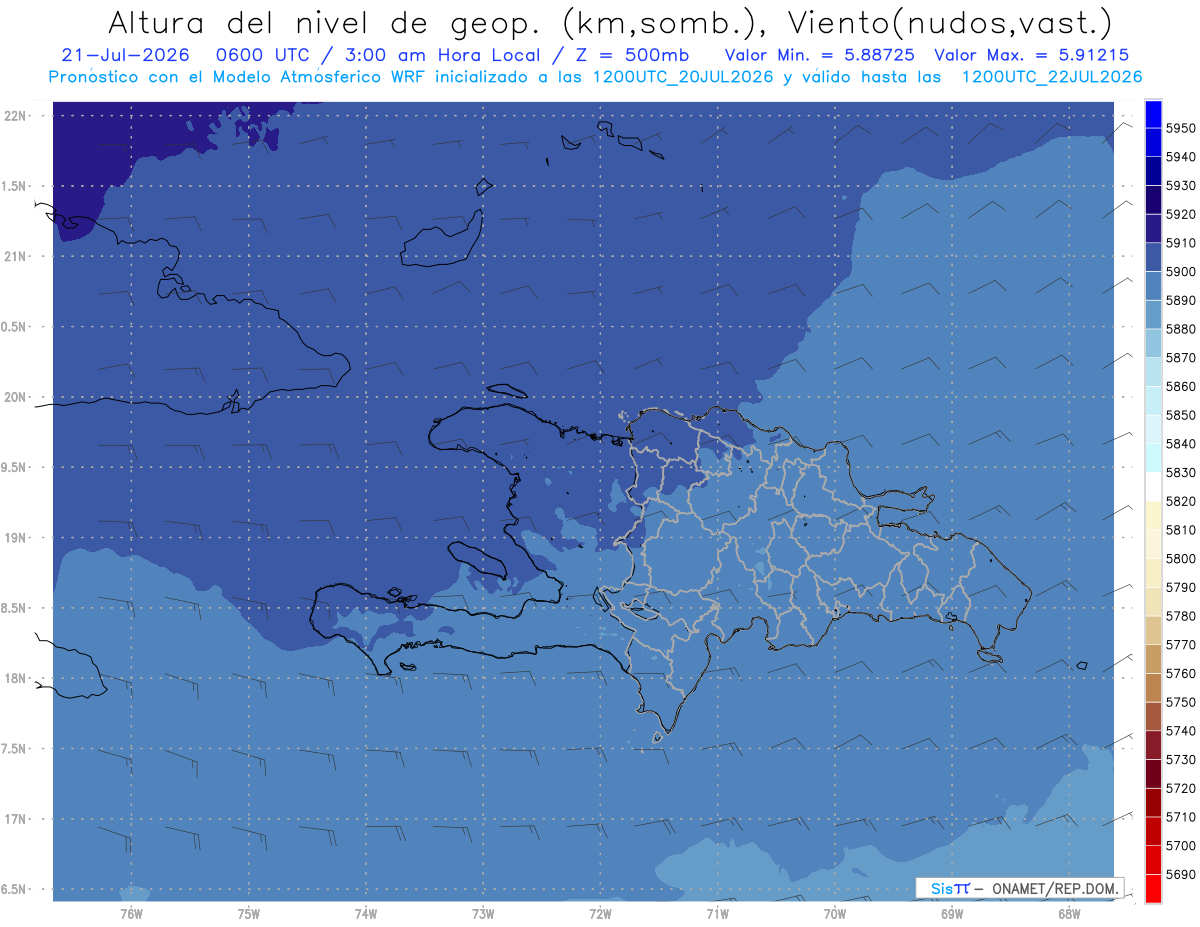The width and height of the screenshot is (1200, 927).
Task: Pick the bright red swatch below 5690
Action: pos(1153,888)
